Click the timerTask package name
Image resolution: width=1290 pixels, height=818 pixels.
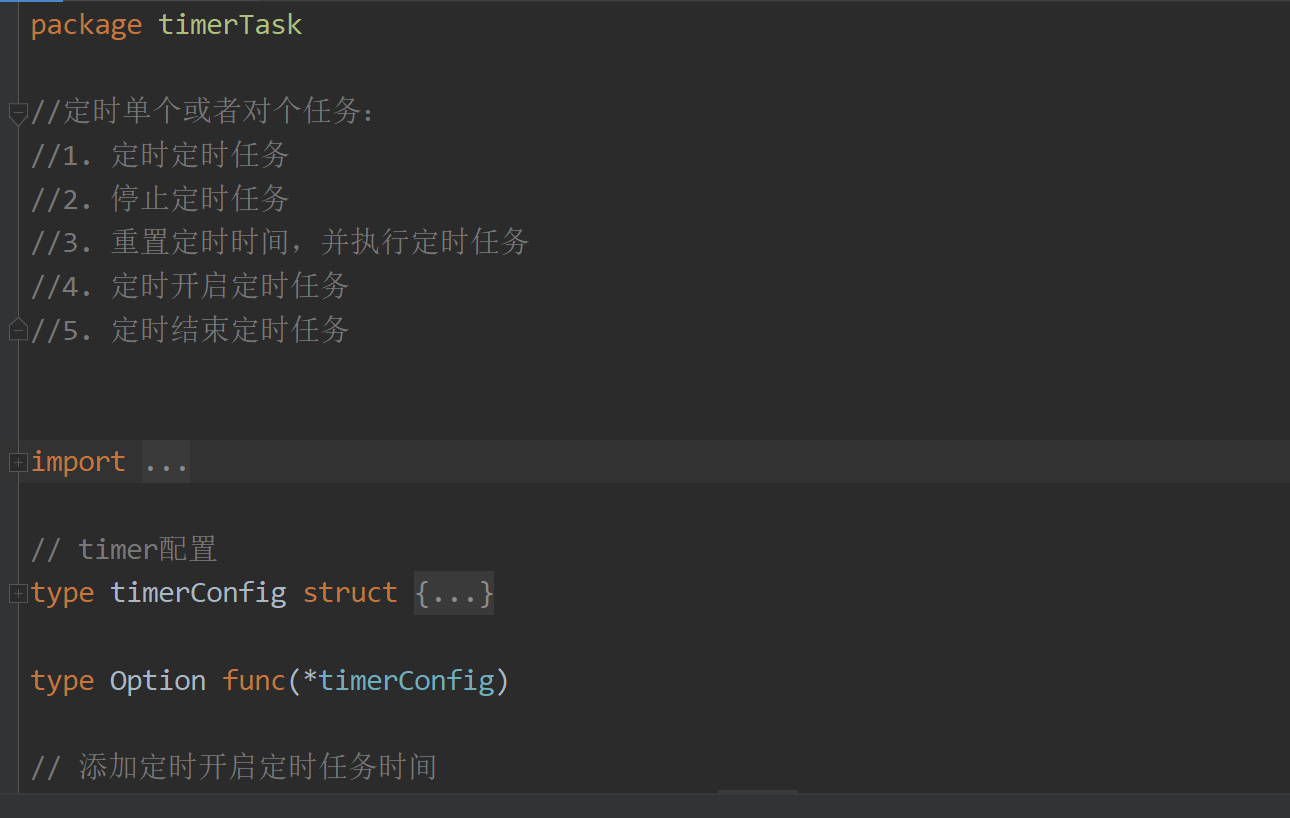(x=230, y=25)
